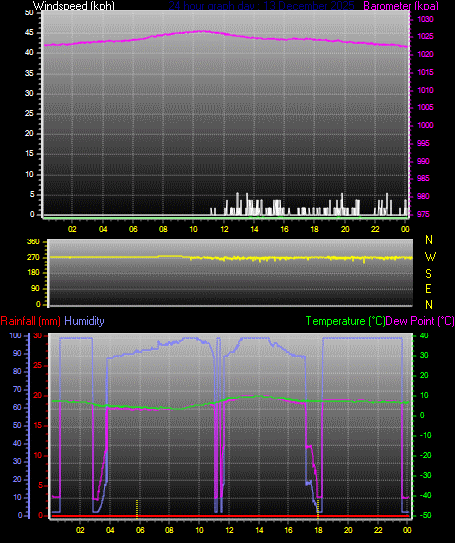The image size is (455, 543).
Task: Click humidity axis value 100
Action: point(16,336)
